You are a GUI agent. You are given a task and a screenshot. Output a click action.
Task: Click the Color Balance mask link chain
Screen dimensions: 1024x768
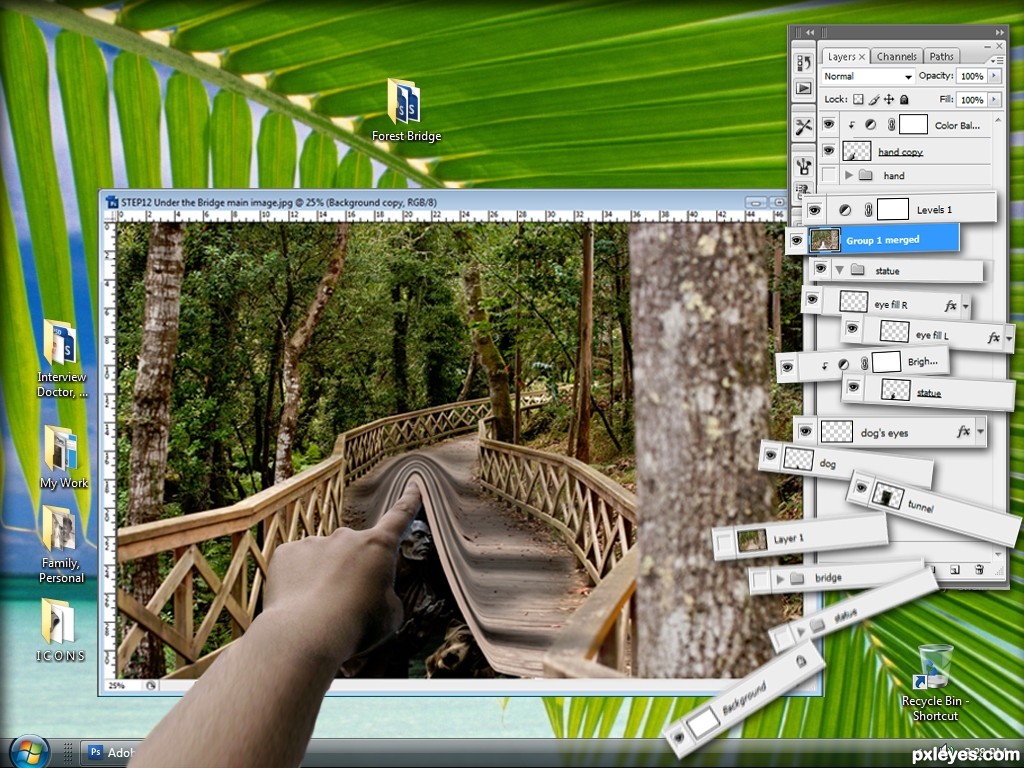pos(891,124)
